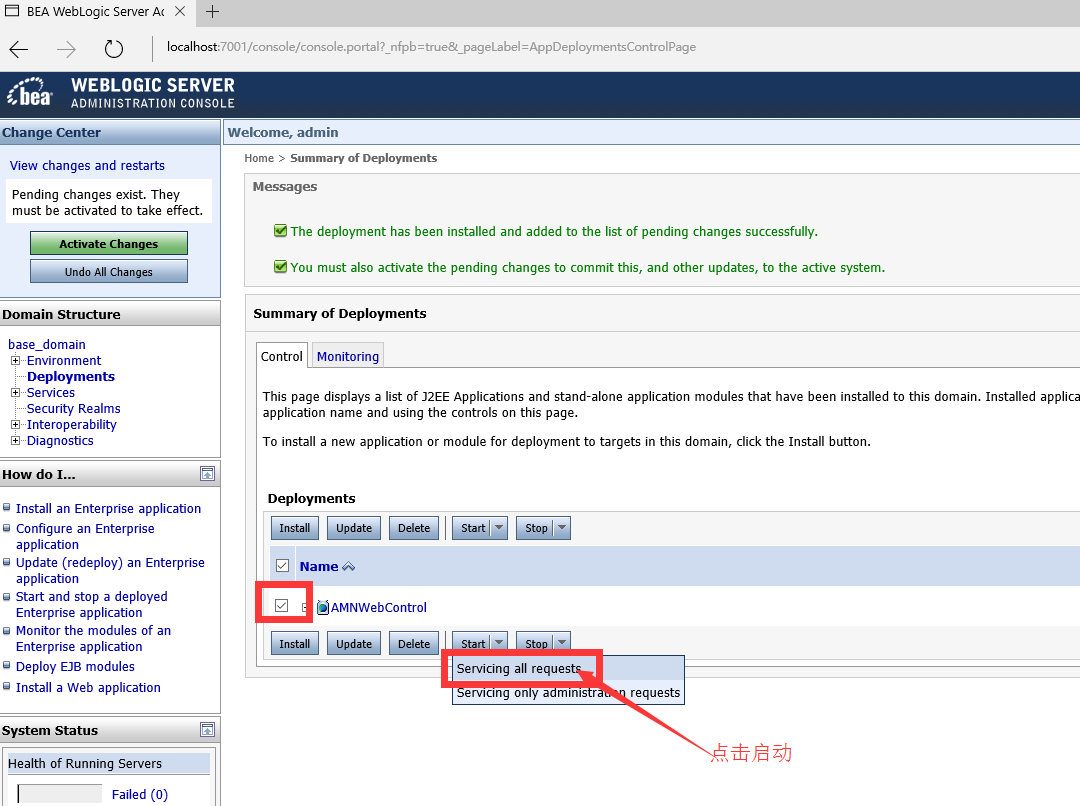Click the Home breadcrumb link
Screen dimensions: 1080x806
coord(259,158)
